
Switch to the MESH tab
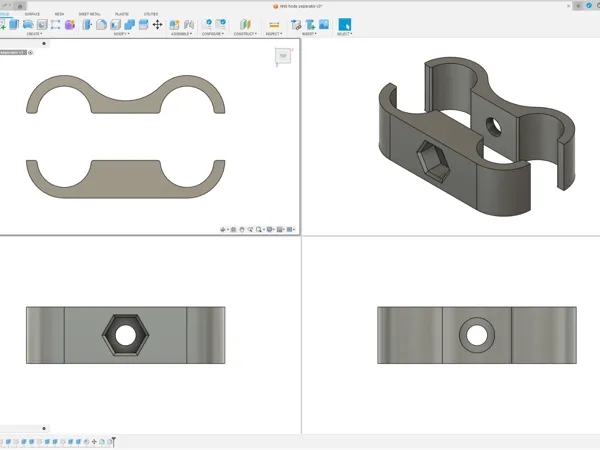pyautogui.click(x=59, y=14)
